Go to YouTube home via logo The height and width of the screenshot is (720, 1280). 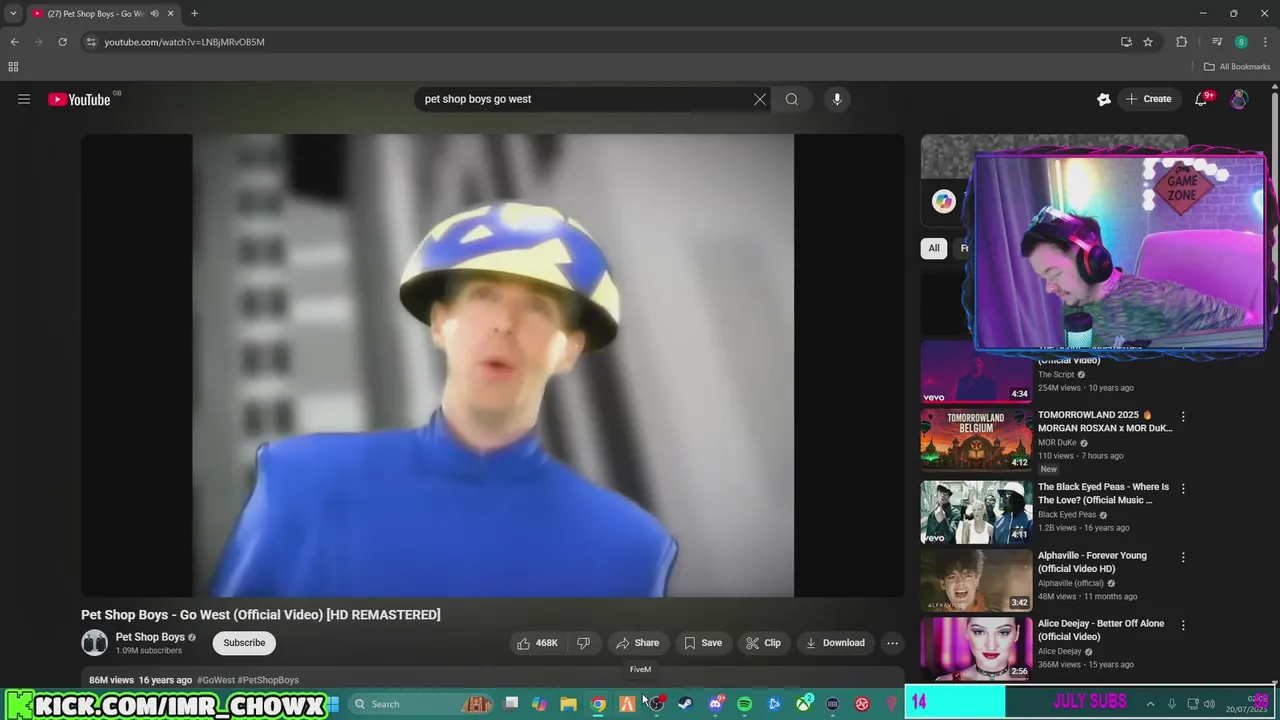pyautogui.click(x=79, y=99)
